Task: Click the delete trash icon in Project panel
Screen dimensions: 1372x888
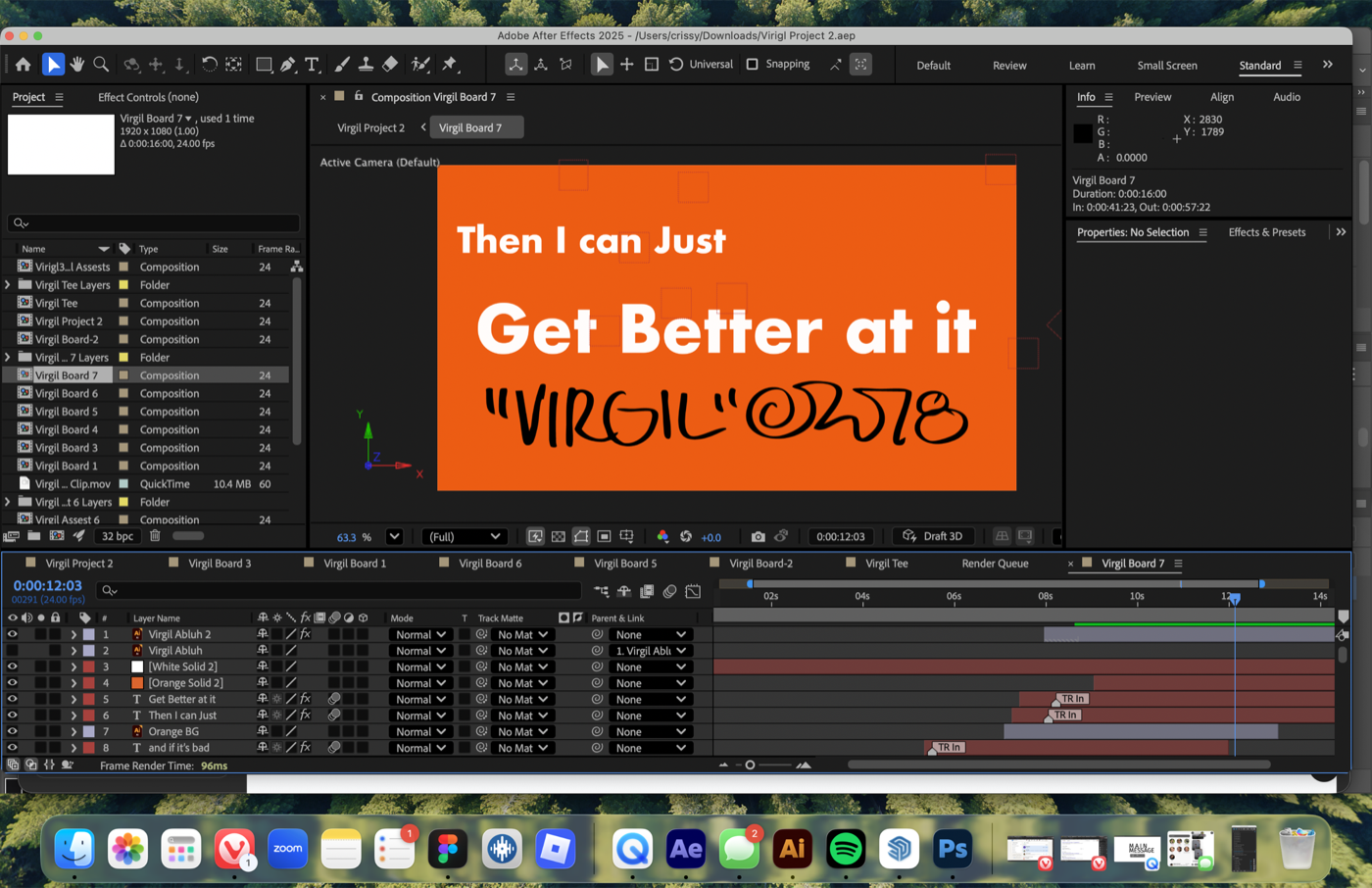Action: pyautogui.click(x=155, y=536)
